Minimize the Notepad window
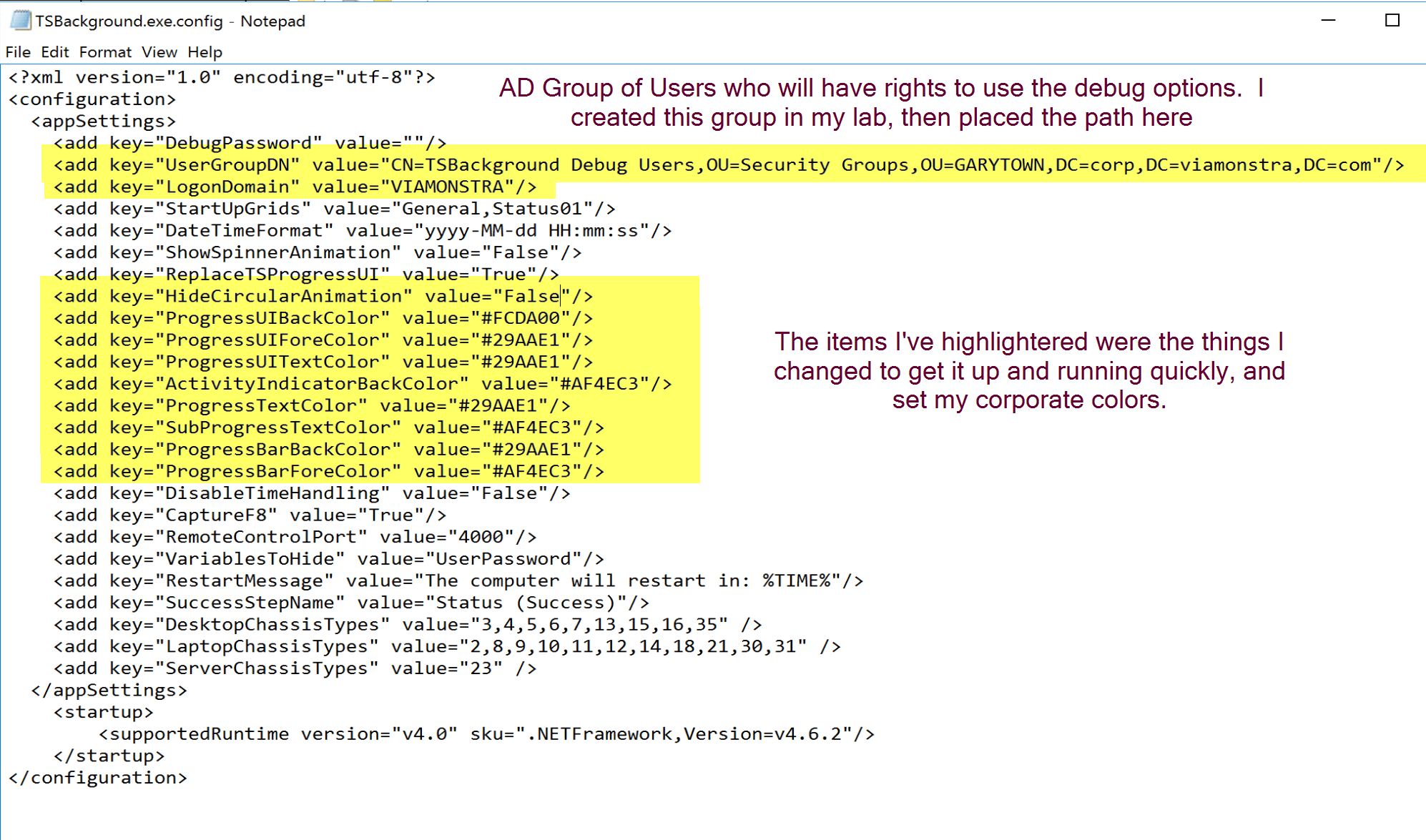 point(1328,21)
